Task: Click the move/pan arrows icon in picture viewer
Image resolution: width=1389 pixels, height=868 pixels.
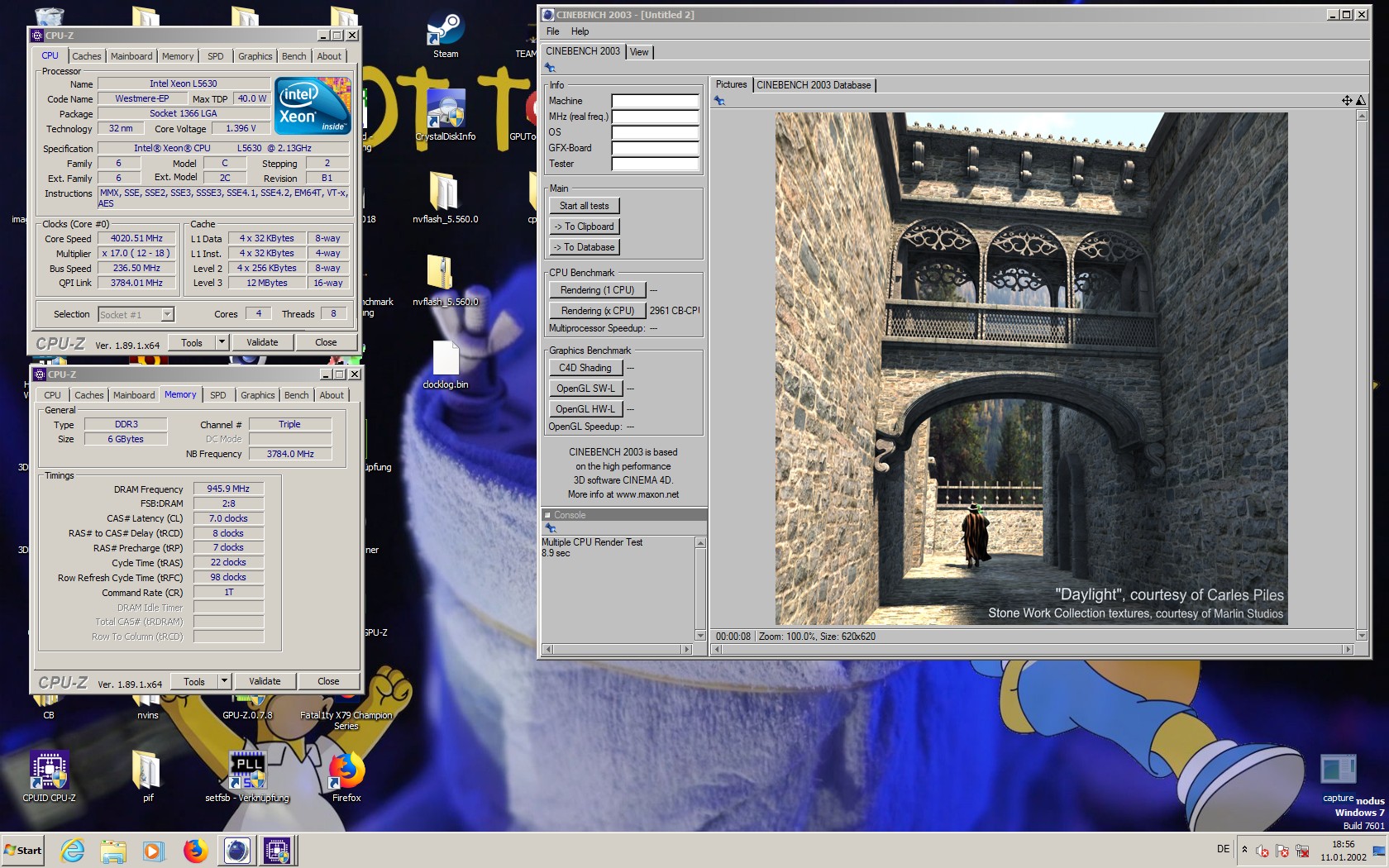Action: pyautogui.click(x=1347, y=100)
